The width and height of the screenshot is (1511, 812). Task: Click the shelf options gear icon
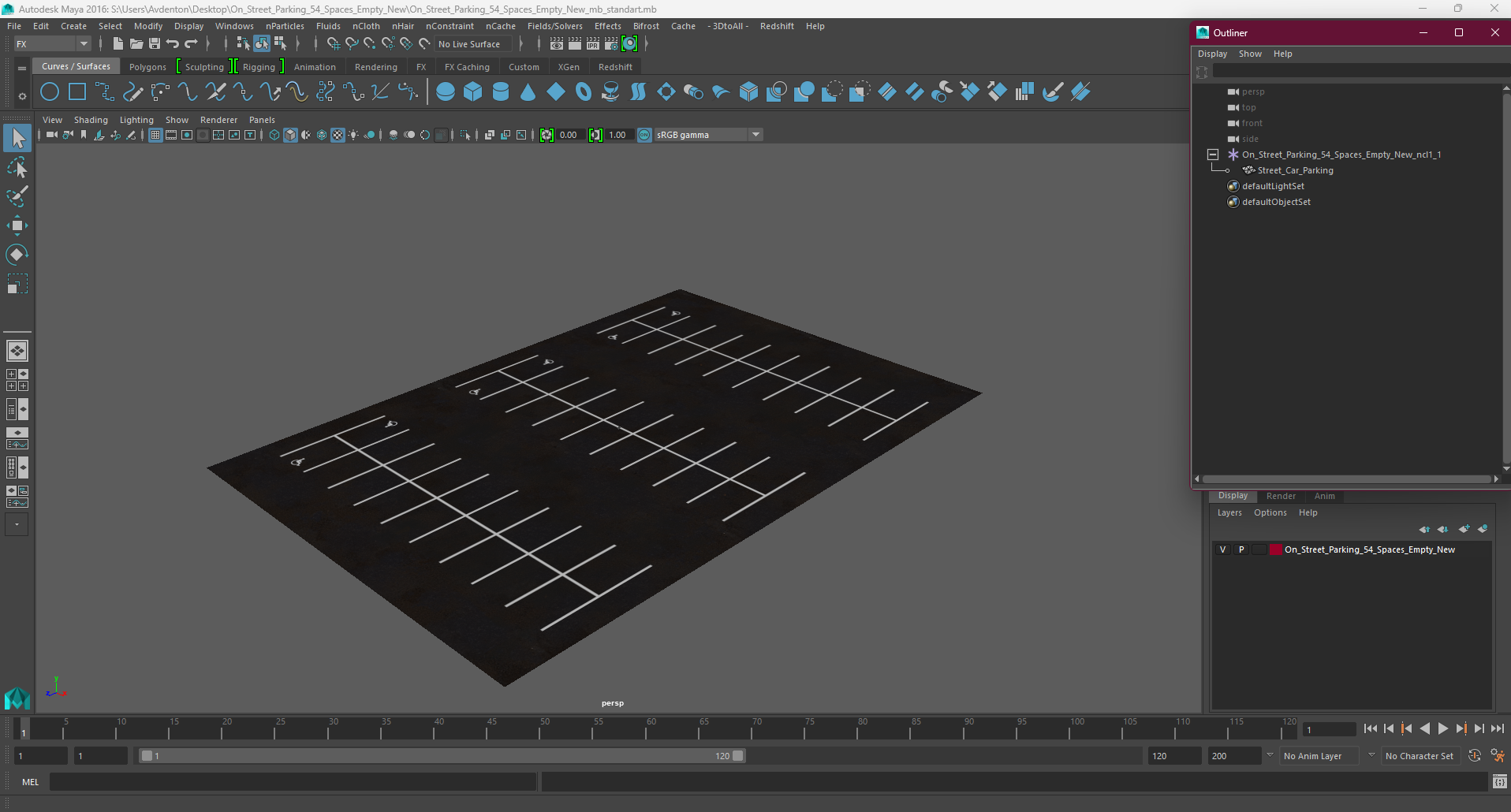tap(22, 96)
